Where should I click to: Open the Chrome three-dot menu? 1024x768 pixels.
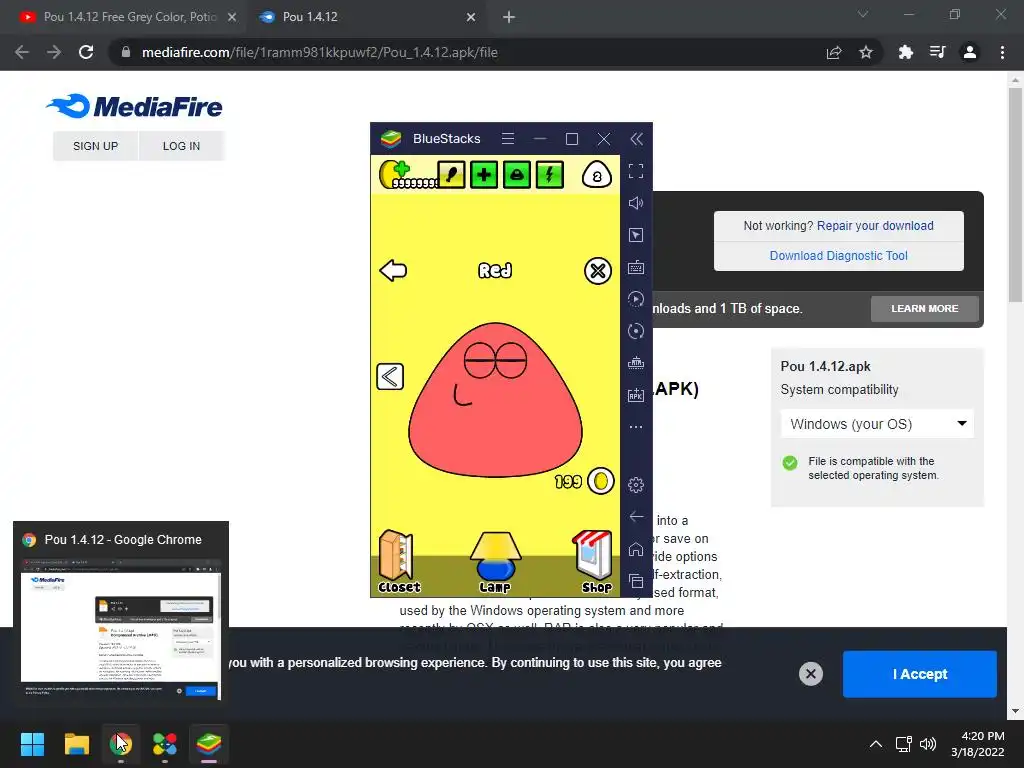[1002, 52]
